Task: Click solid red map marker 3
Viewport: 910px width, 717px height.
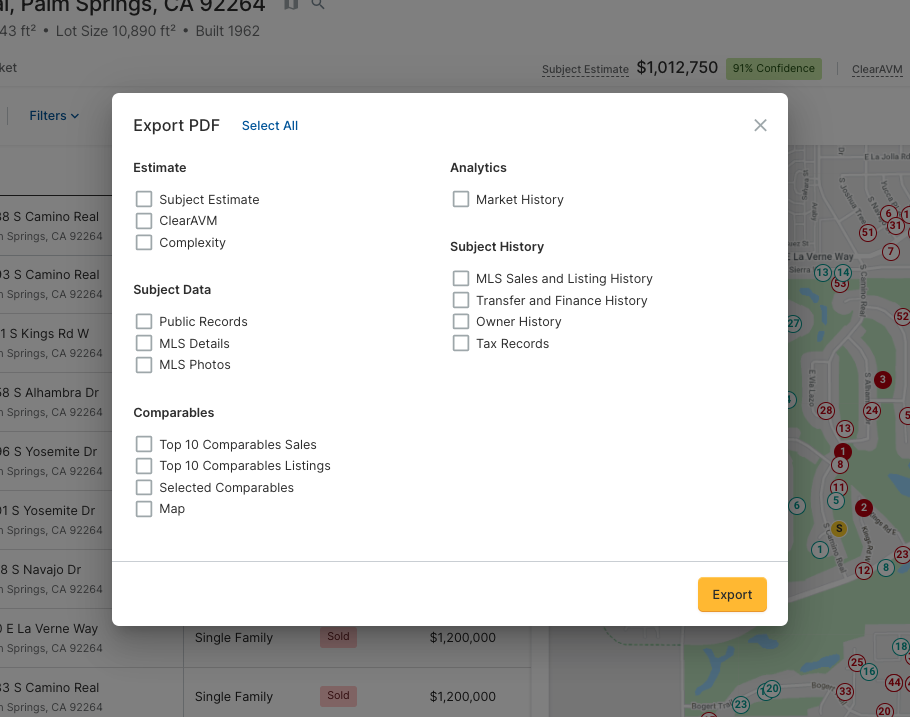Action: (883, 380)
